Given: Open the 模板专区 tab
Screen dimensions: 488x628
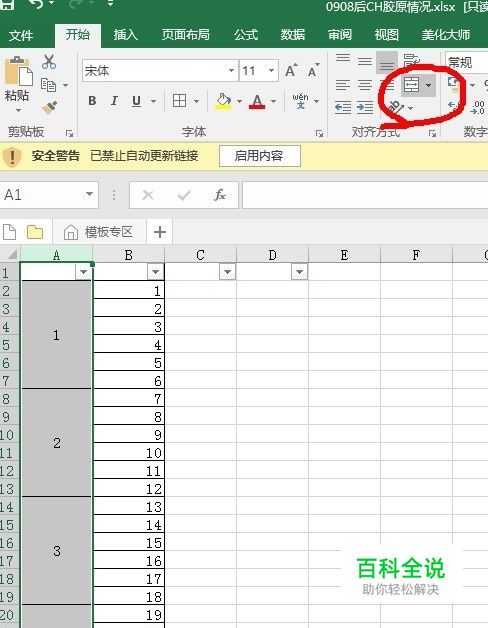Looking at the screenshot, I should pos(99,232).
